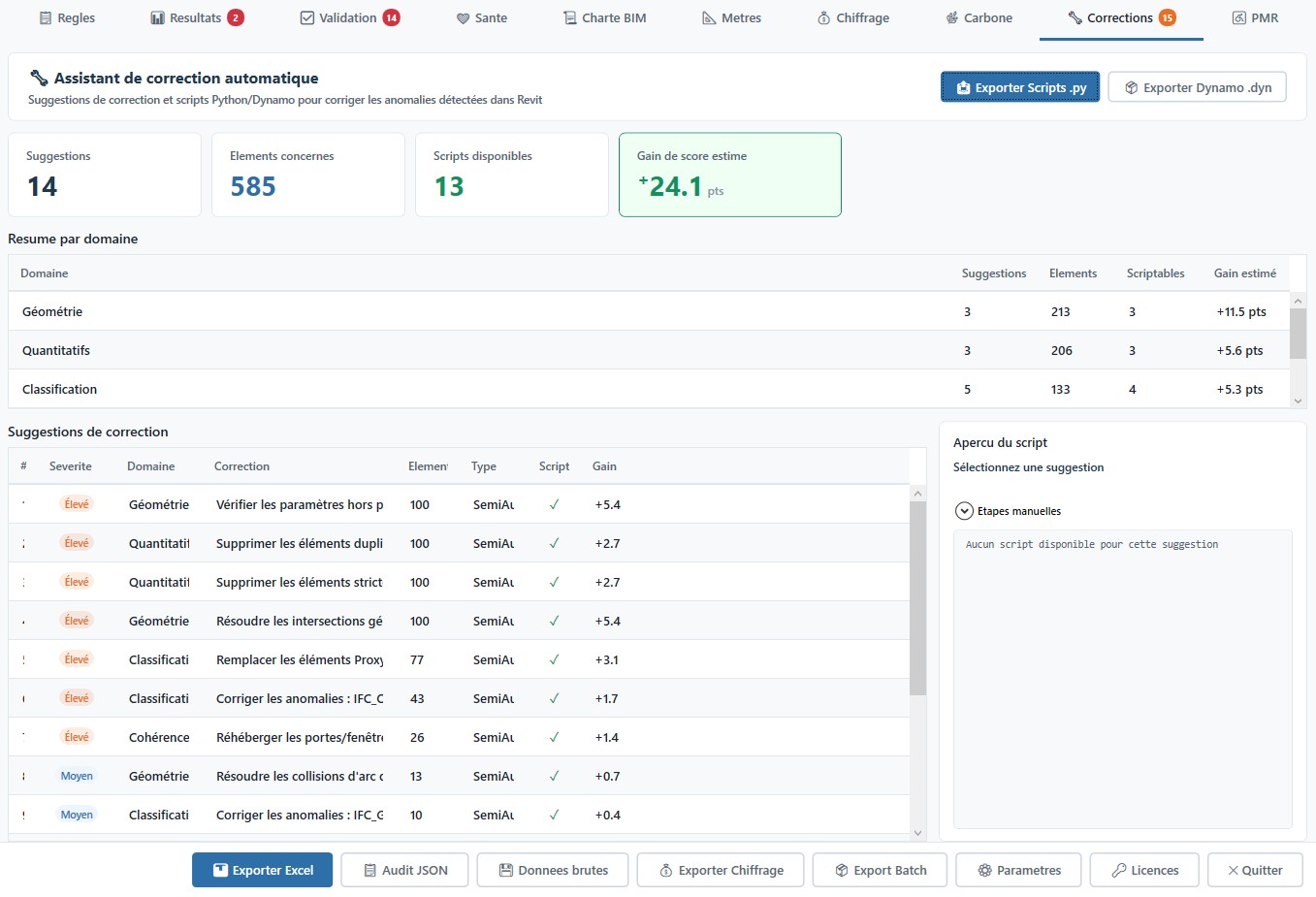Click inside the script preview text area
The height and width of the screenshot is (897, 1316).
click(1123, 679)
